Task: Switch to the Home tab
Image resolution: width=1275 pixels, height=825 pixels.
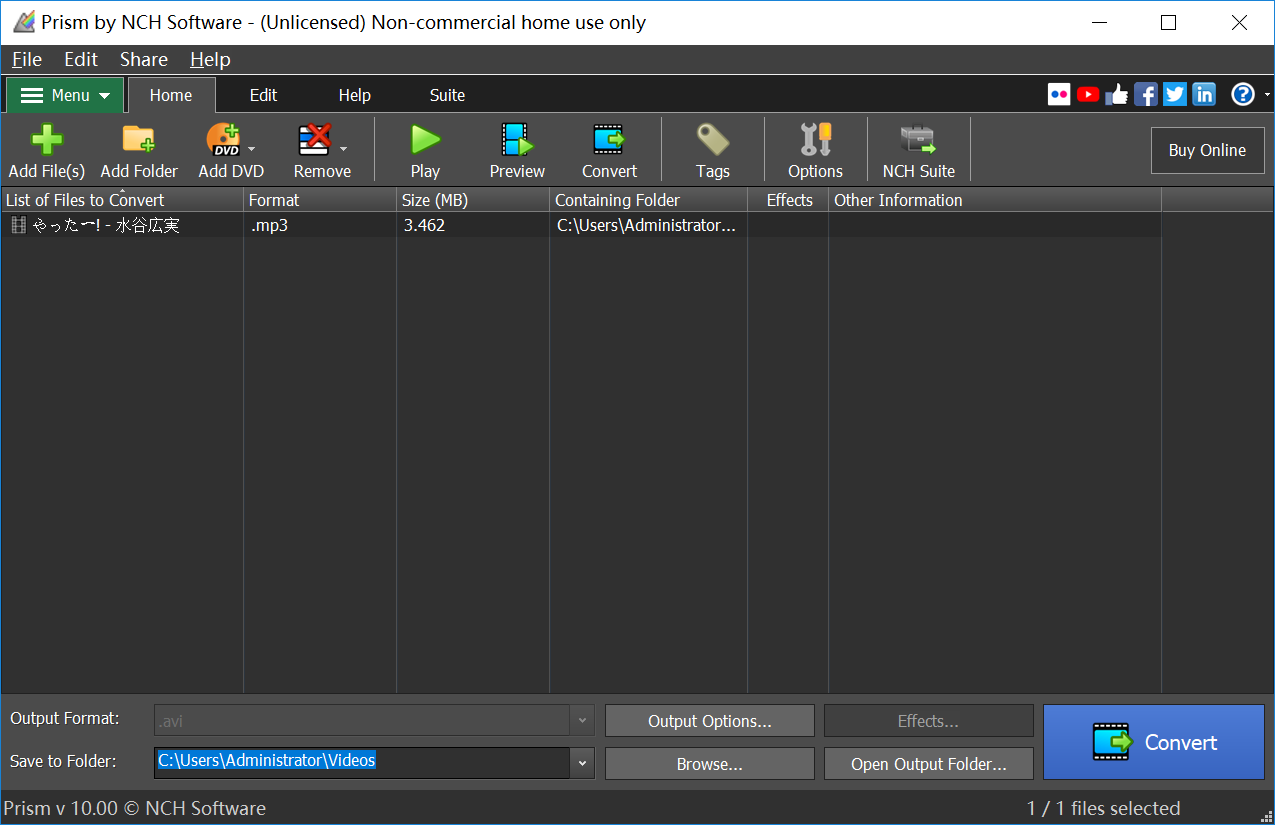Action: click(171, 95)
